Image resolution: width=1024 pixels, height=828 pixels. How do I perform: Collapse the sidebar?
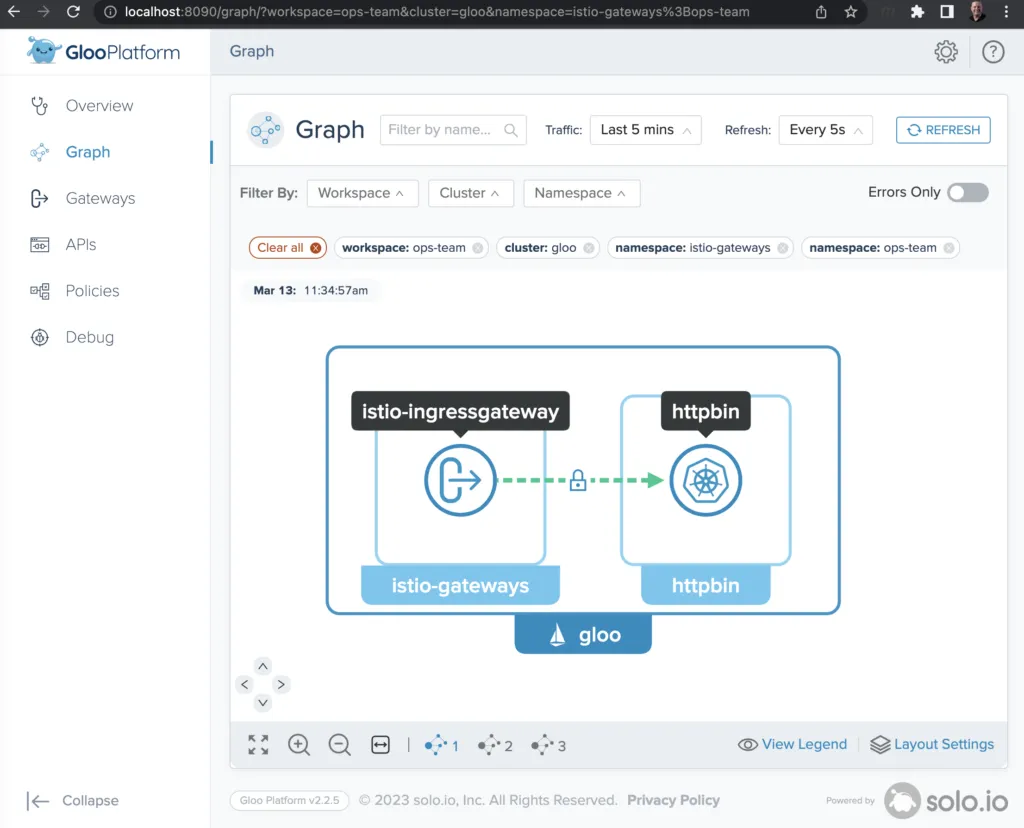(x=72, y=801)
